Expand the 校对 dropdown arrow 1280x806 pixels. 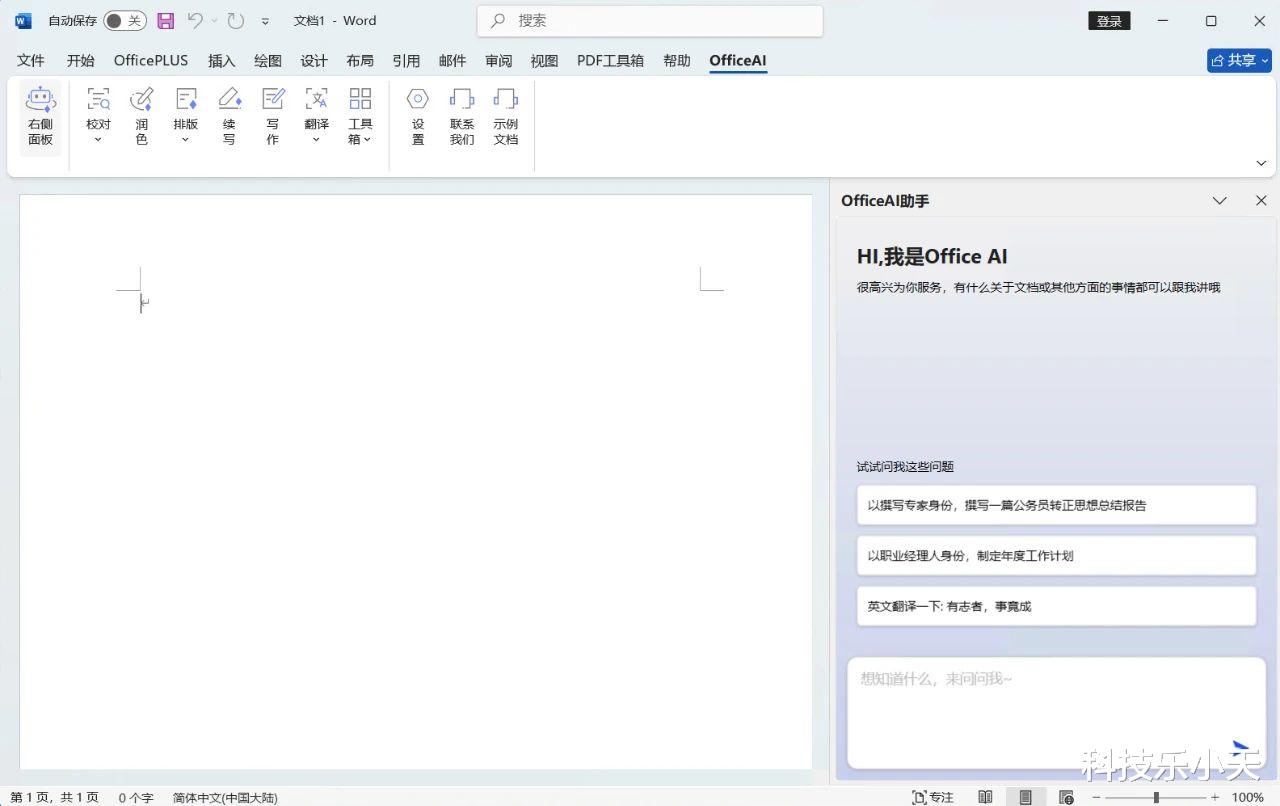[x=98, y=139]
